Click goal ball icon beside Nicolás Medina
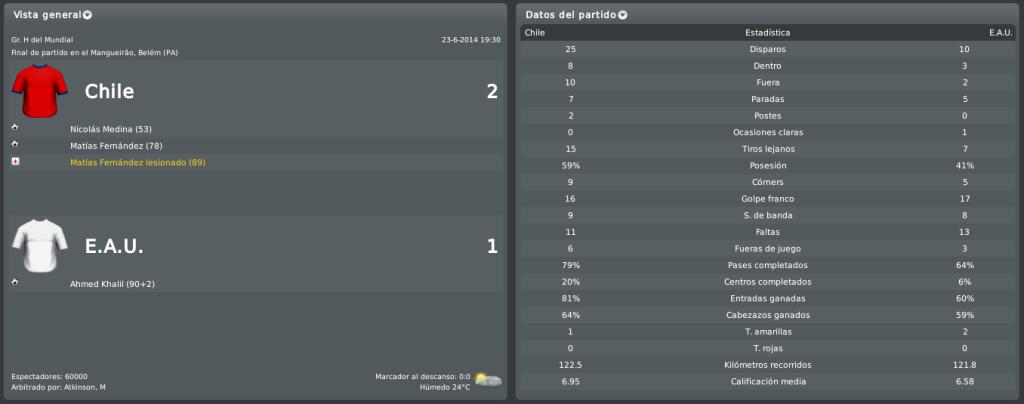The height and width of the screenshot is (404, 1024). [15, 129]
